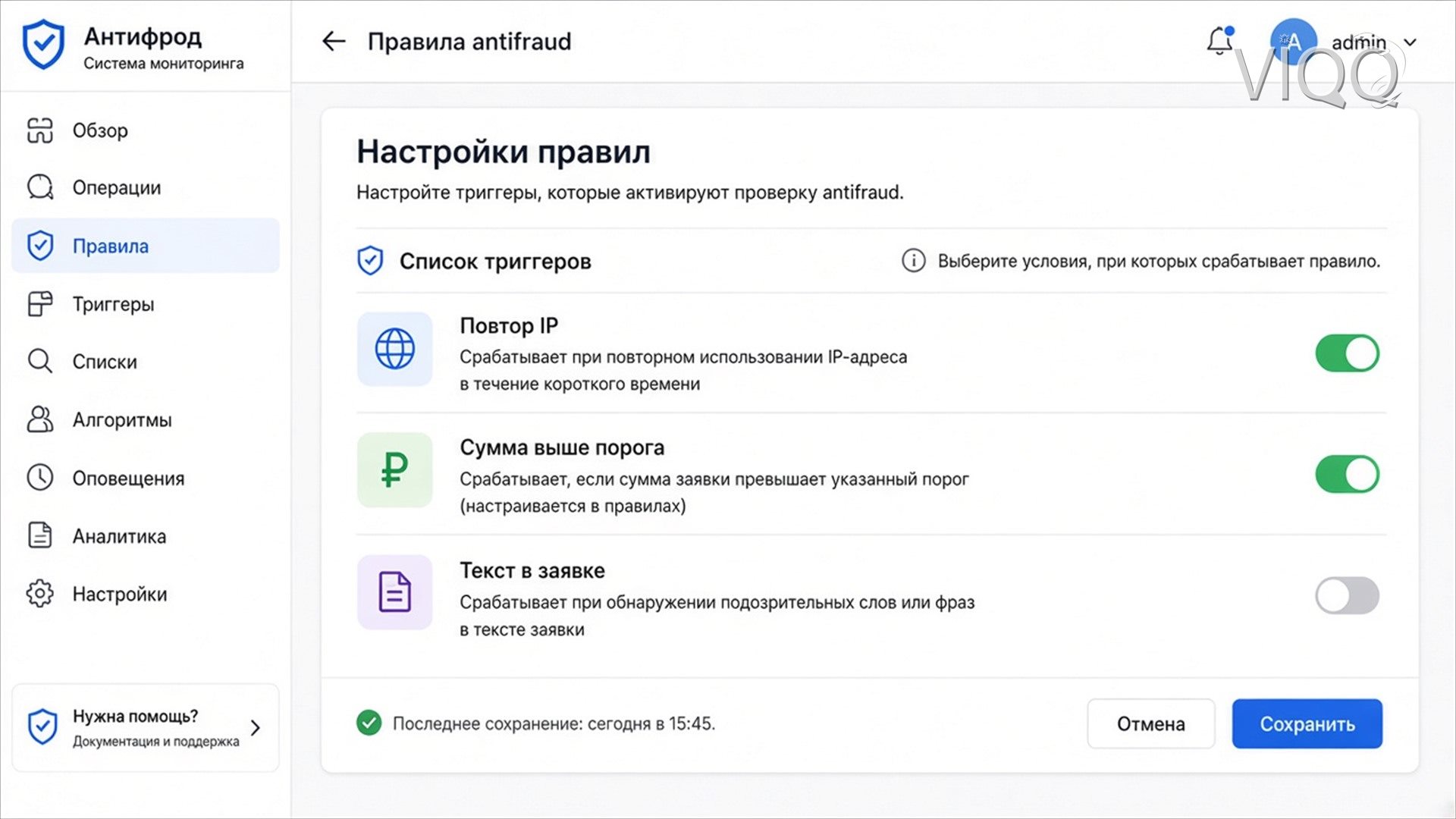The width and height of the screenshot is (1456, 819).
Task: Click the Списки magnifier icon
Action: click(40, 362)
